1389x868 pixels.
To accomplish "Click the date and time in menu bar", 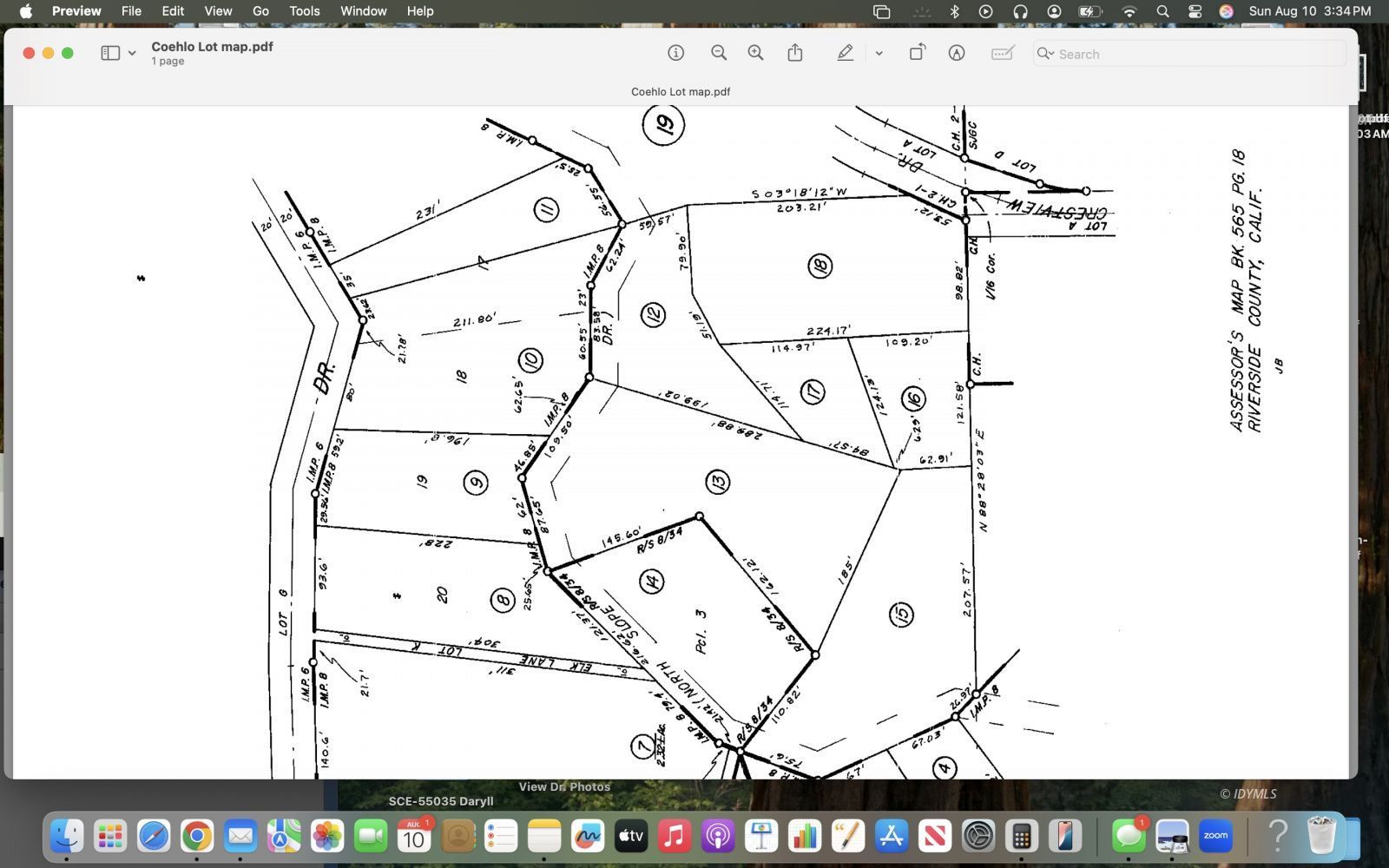I will point(1309,11).
